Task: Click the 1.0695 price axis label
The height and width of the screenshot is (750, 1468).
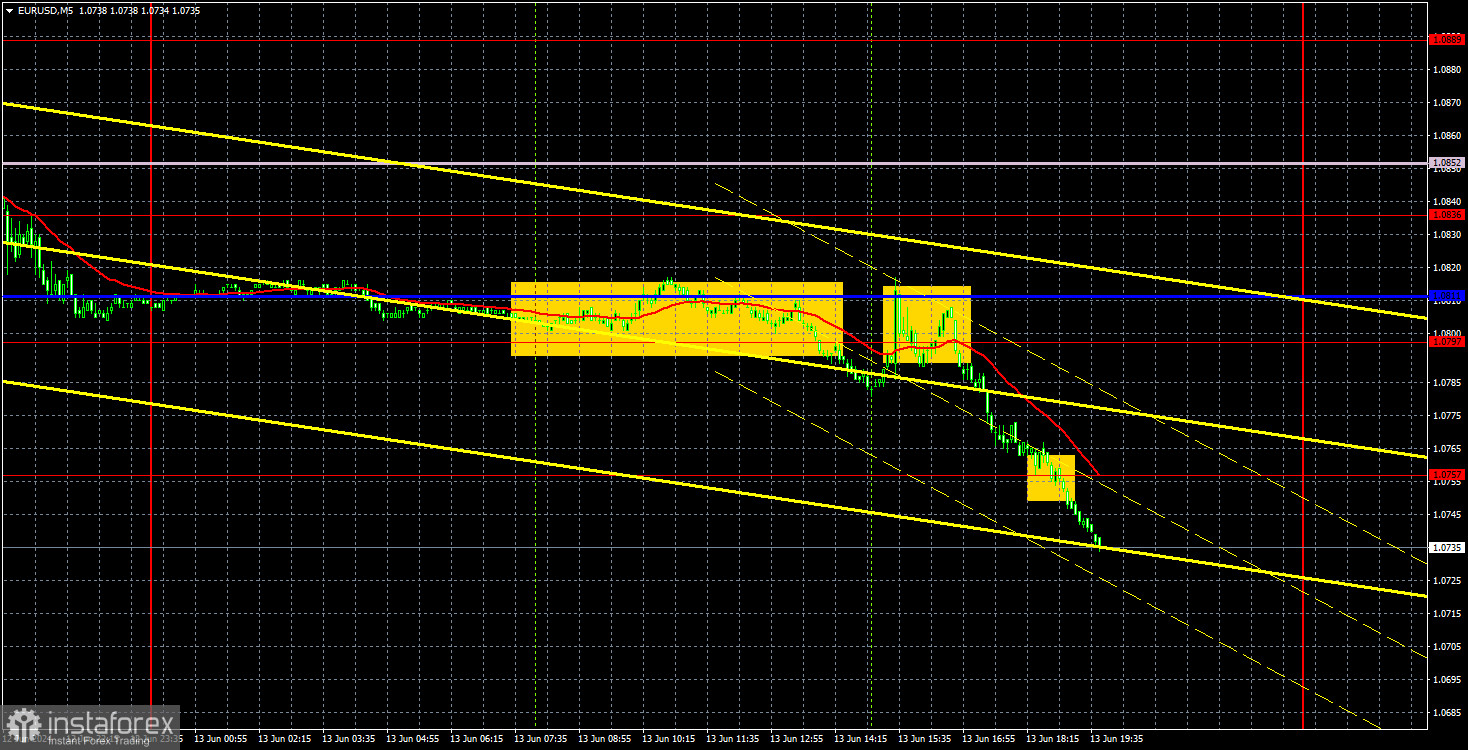Action: 1447,680
